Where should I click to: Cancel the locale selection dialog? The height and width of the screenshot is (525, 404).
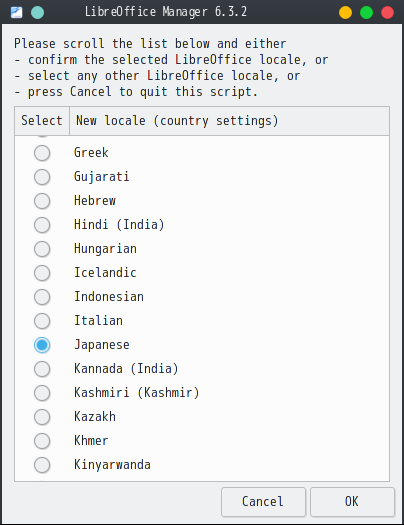[263, 502]
